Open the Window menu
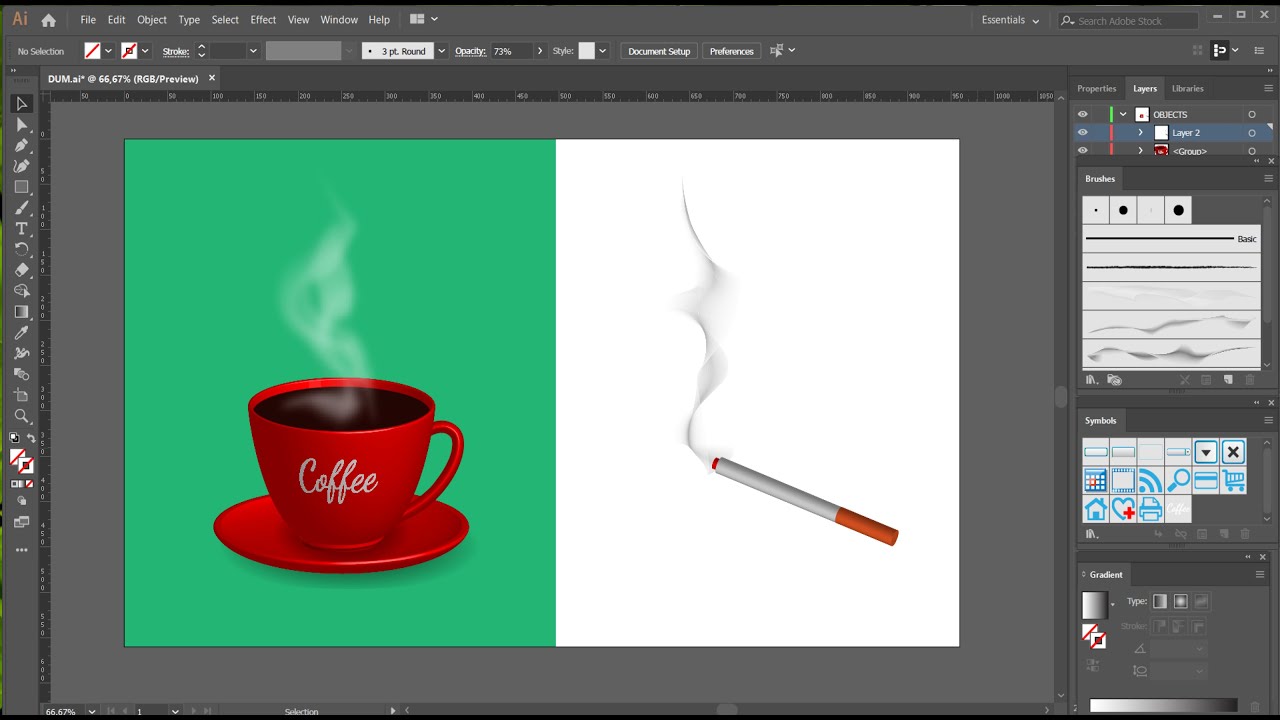Viewport: 1280px width, 720px height. (x=339, y=20)
